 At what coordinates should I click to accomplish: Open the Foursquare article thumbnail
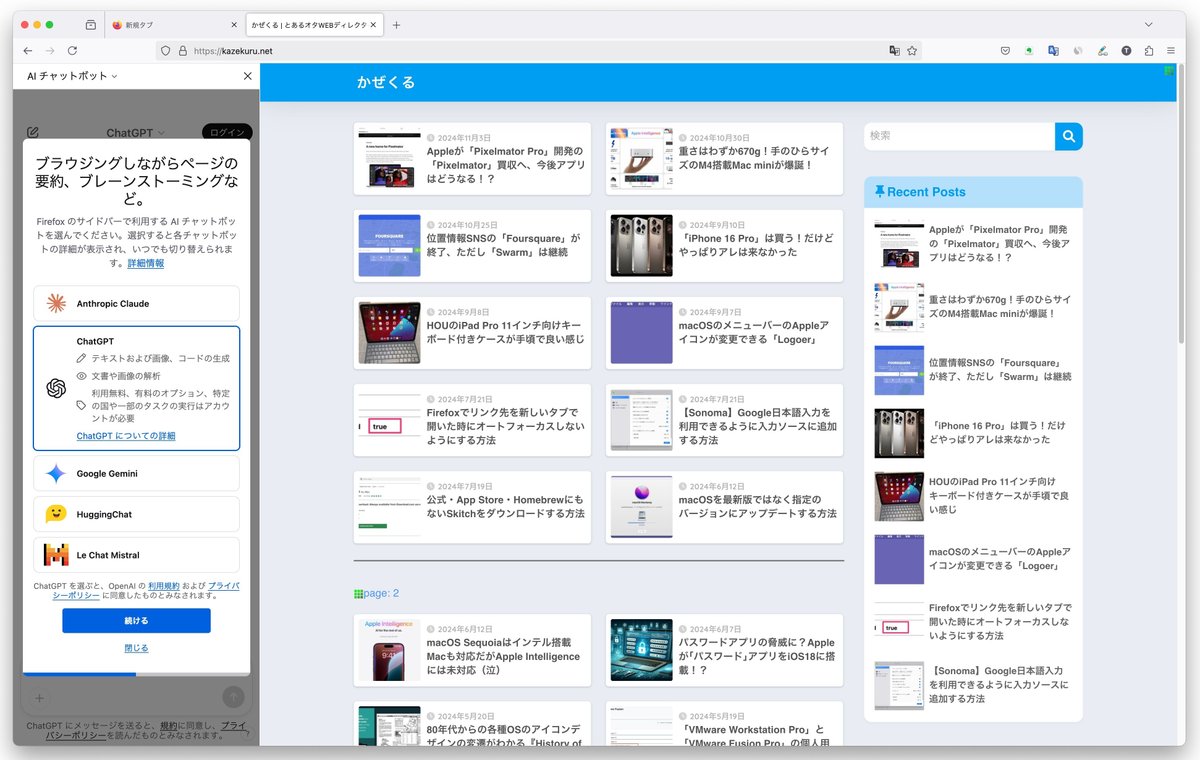(389, 245)
